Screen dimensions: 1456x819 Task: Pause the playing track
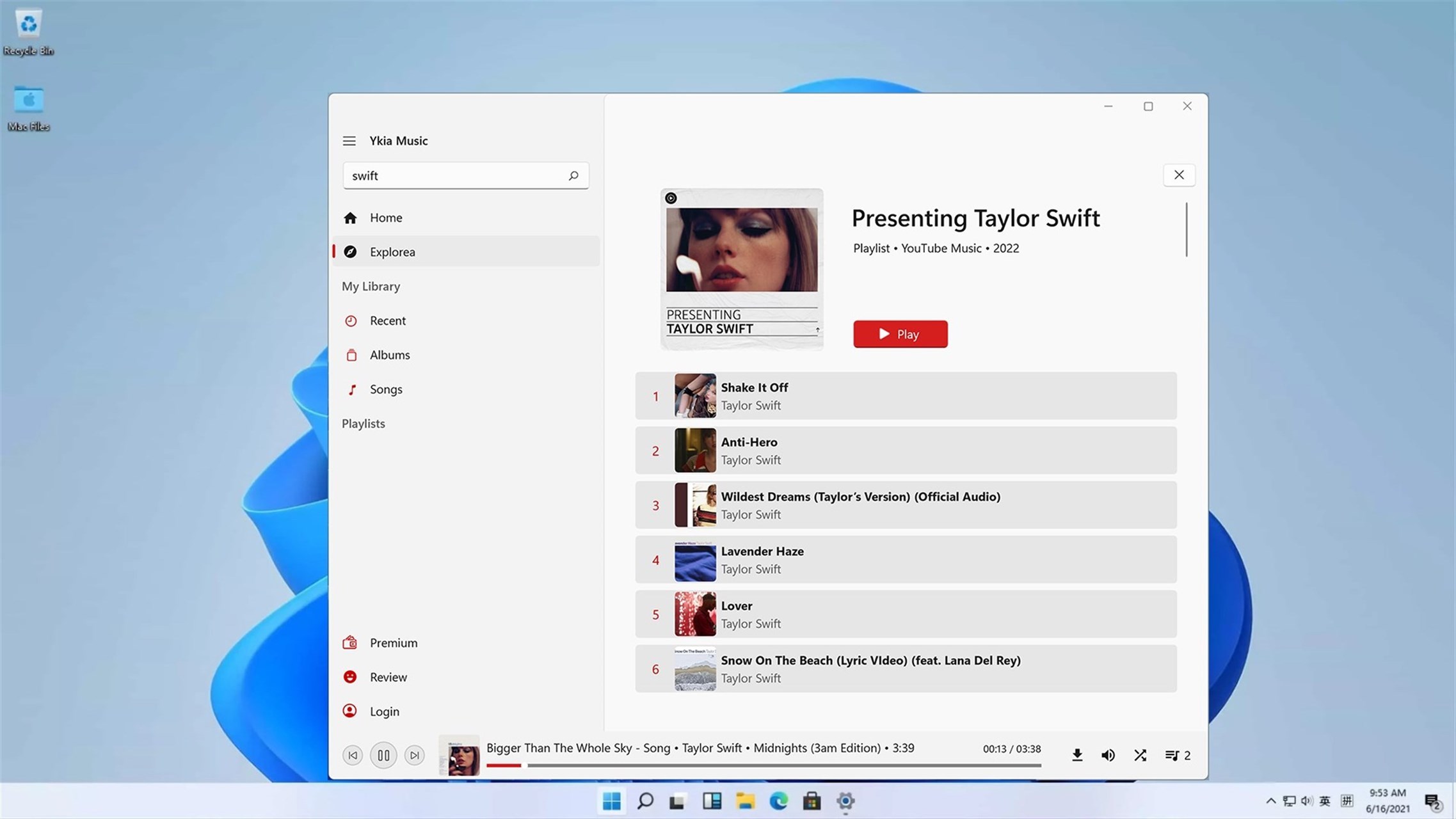pyautogui.click(x=383, y=755)
